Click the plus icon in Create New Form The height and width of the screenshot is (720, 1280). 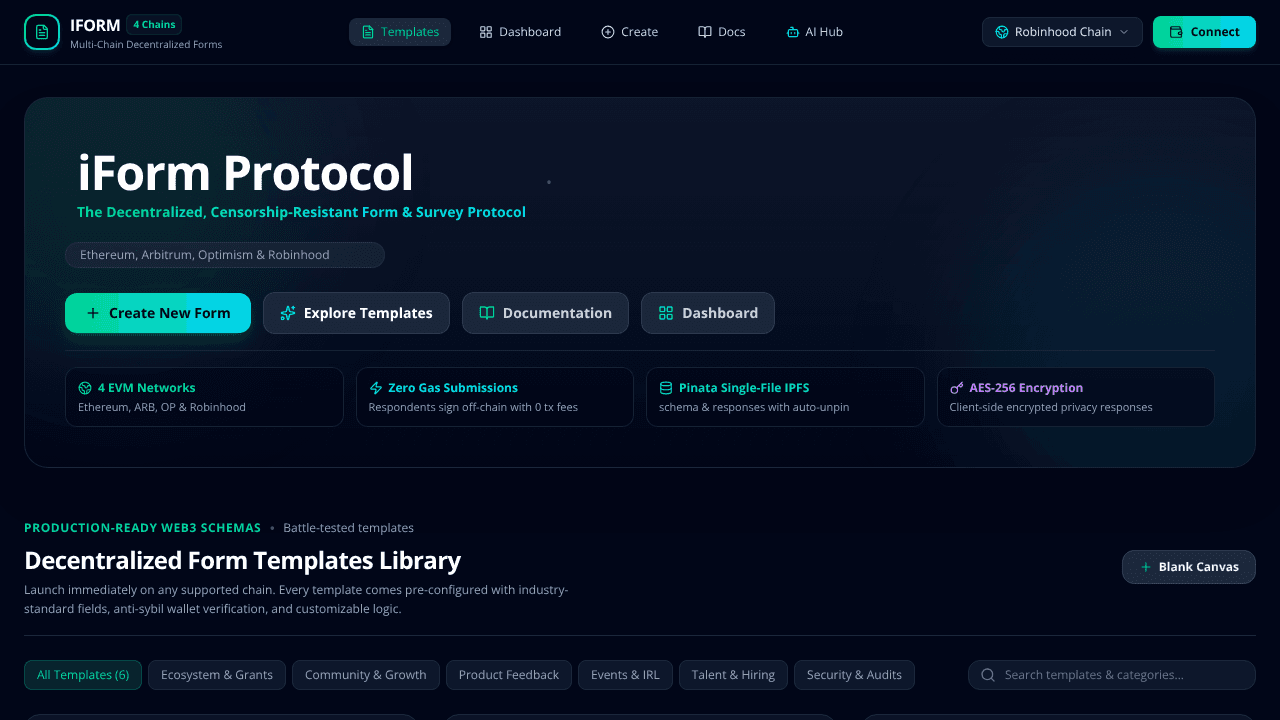point(93,313)
